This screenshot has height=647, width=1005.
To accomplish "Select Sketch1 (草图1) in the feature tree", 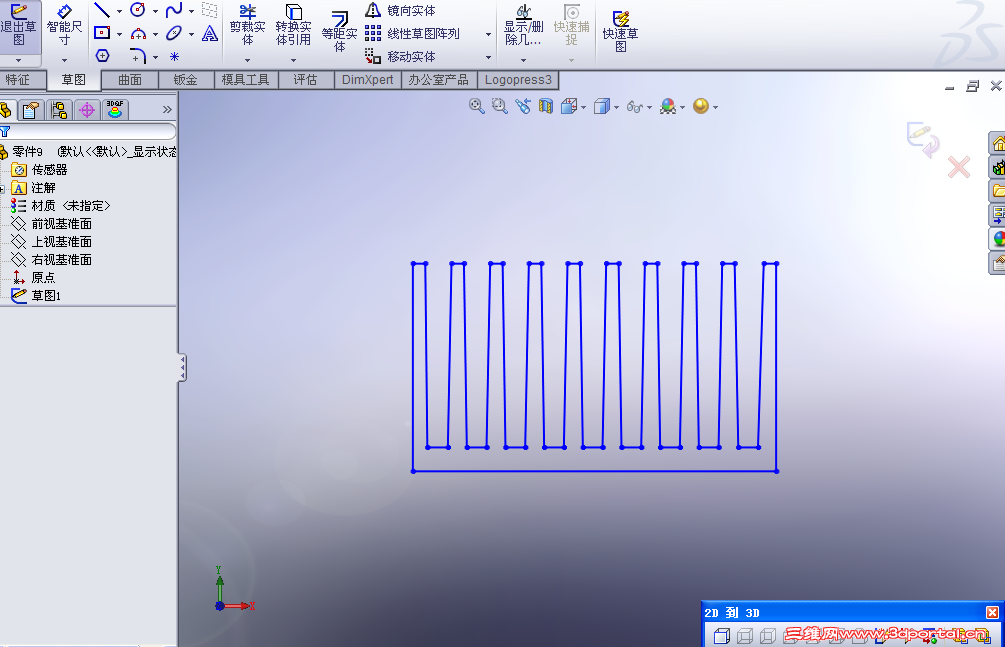I will (x=37, y=296).
